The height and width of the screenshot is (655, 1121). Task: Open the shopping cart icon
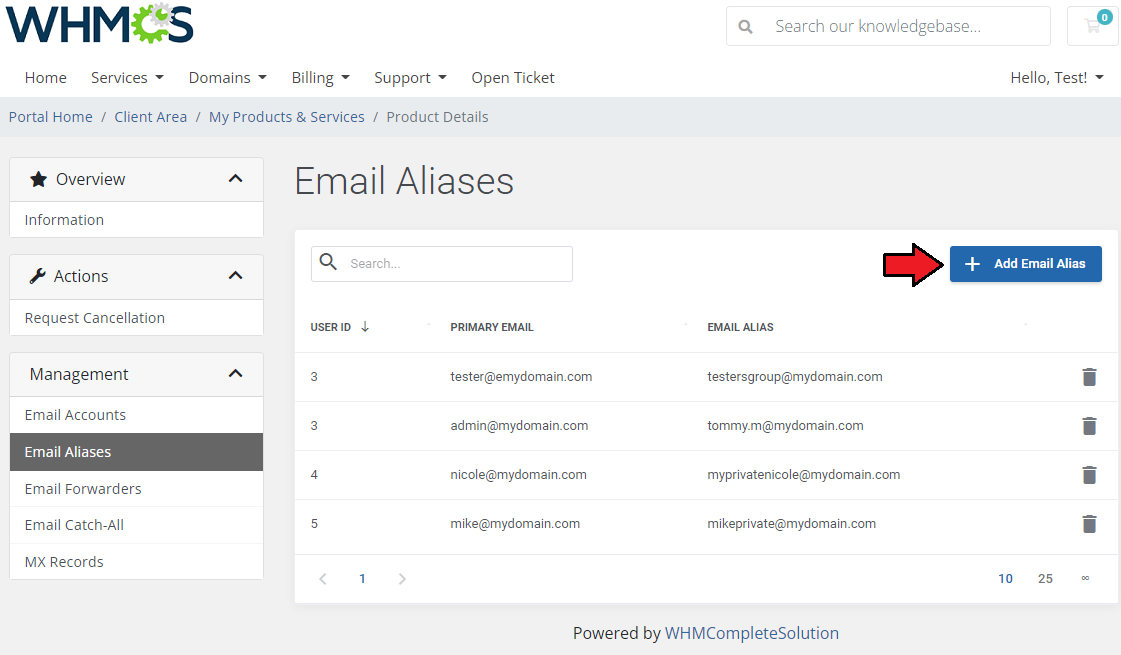click(1093, 27)
